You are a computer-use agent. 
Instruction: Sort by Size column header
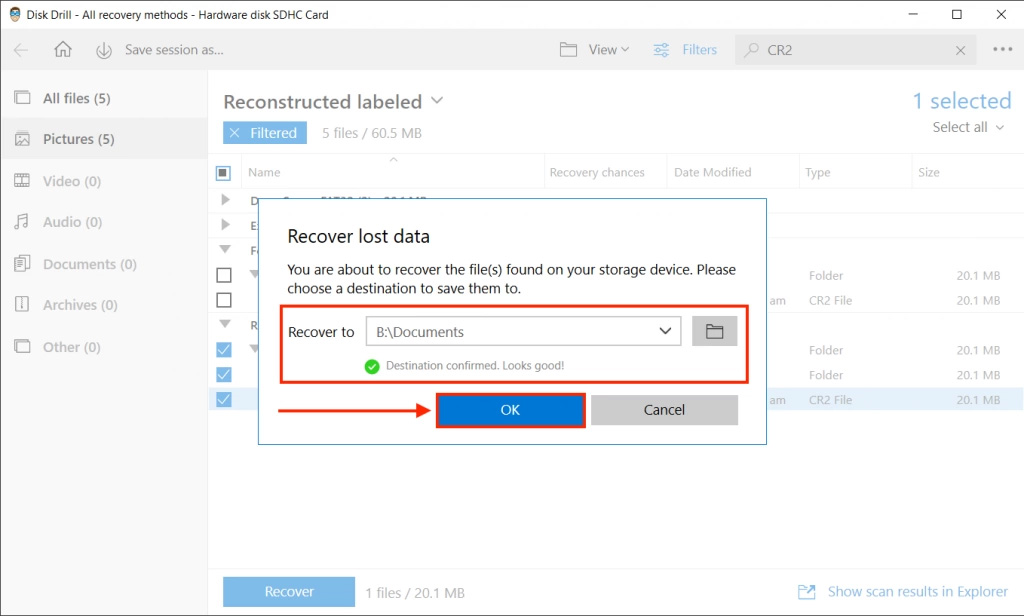tap(929, 172)
